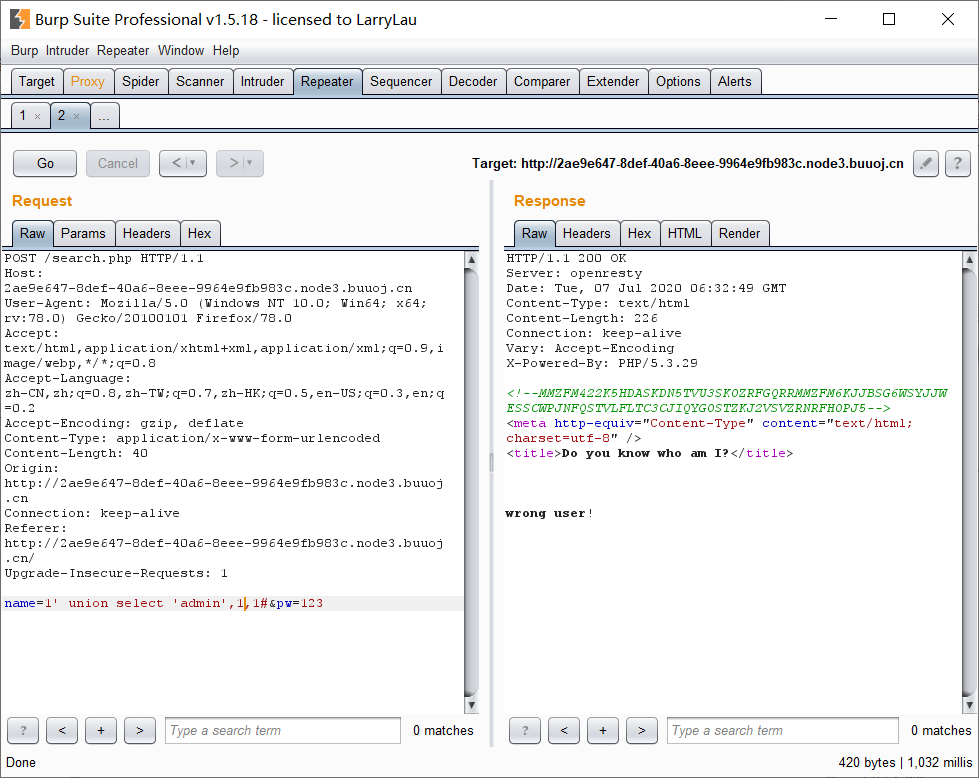Screen dimensions: 979x778
Task: Click the response search term field
Action: (x=783, y=731)
